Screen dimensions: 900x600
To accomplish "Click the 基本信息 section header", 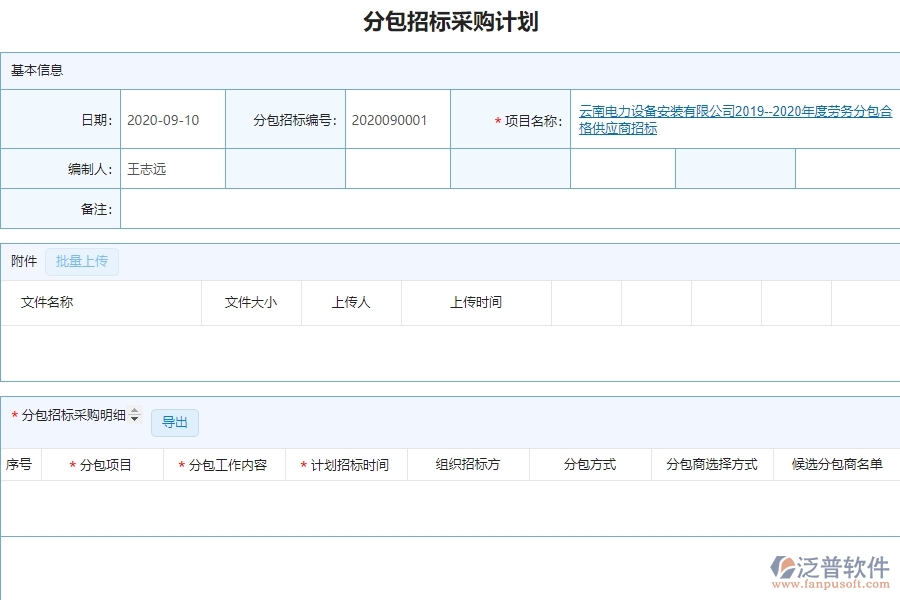I will 36,70.
